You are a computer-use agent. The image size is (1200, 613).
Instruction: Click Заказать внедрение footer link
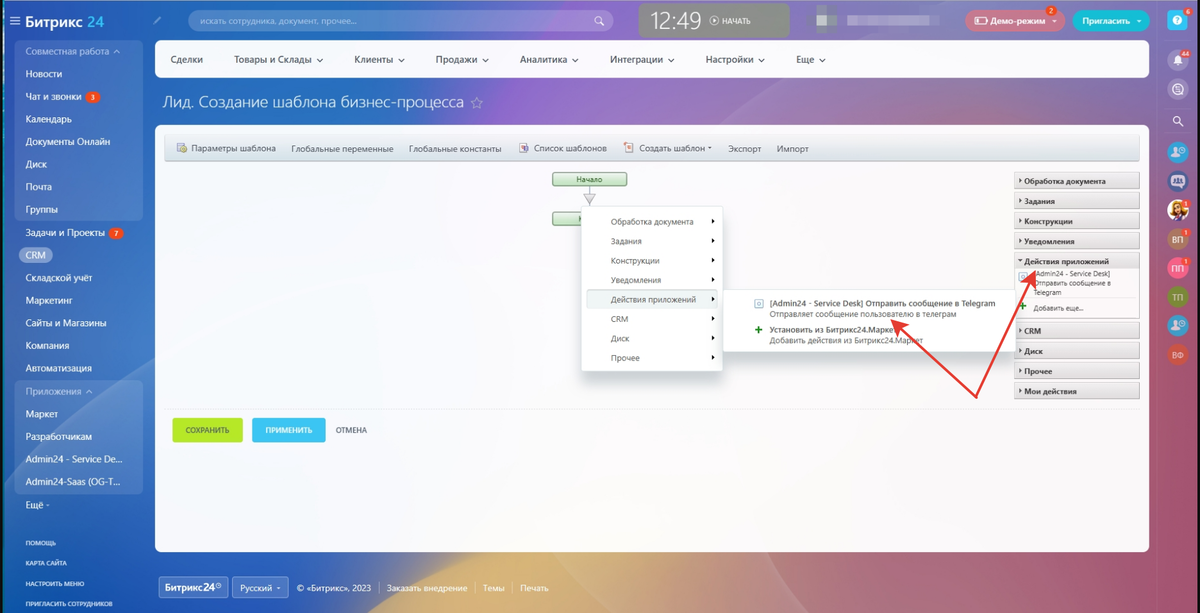click(x=427, y=588)
